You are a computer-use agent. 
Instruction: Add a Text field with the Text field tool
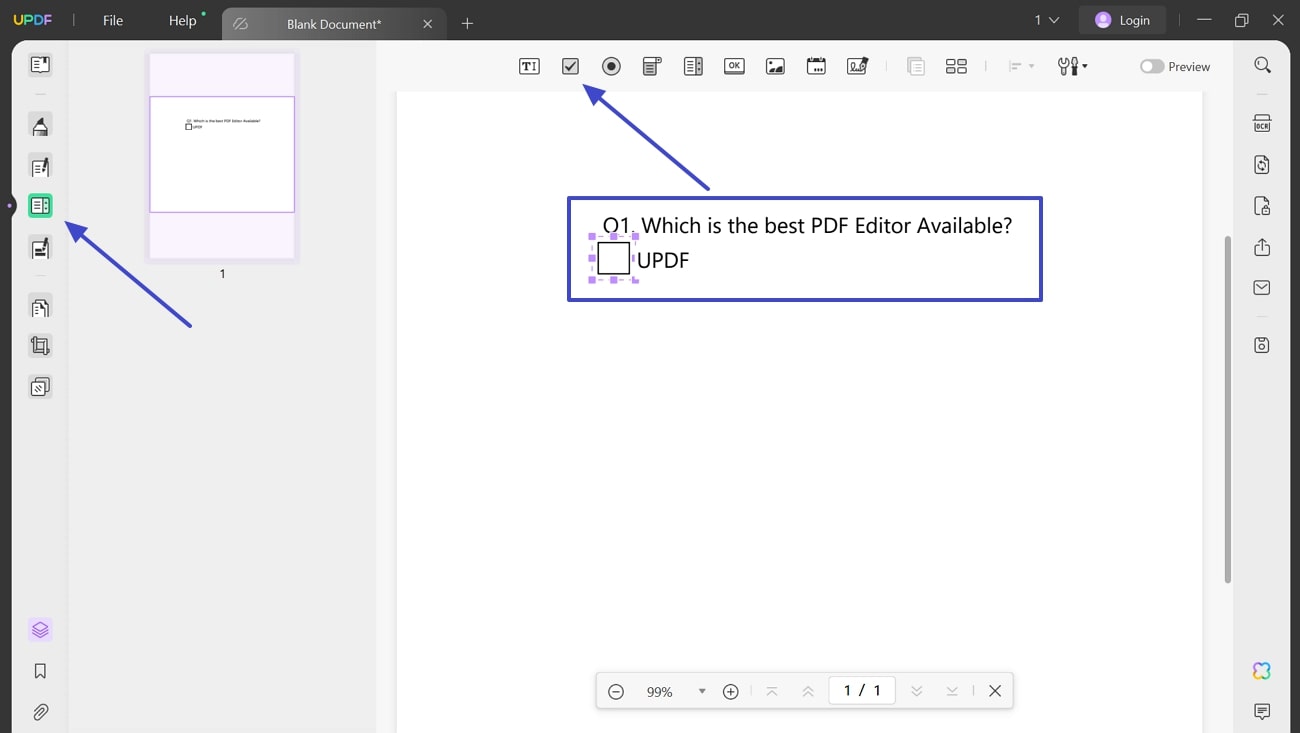coord(529,66)
